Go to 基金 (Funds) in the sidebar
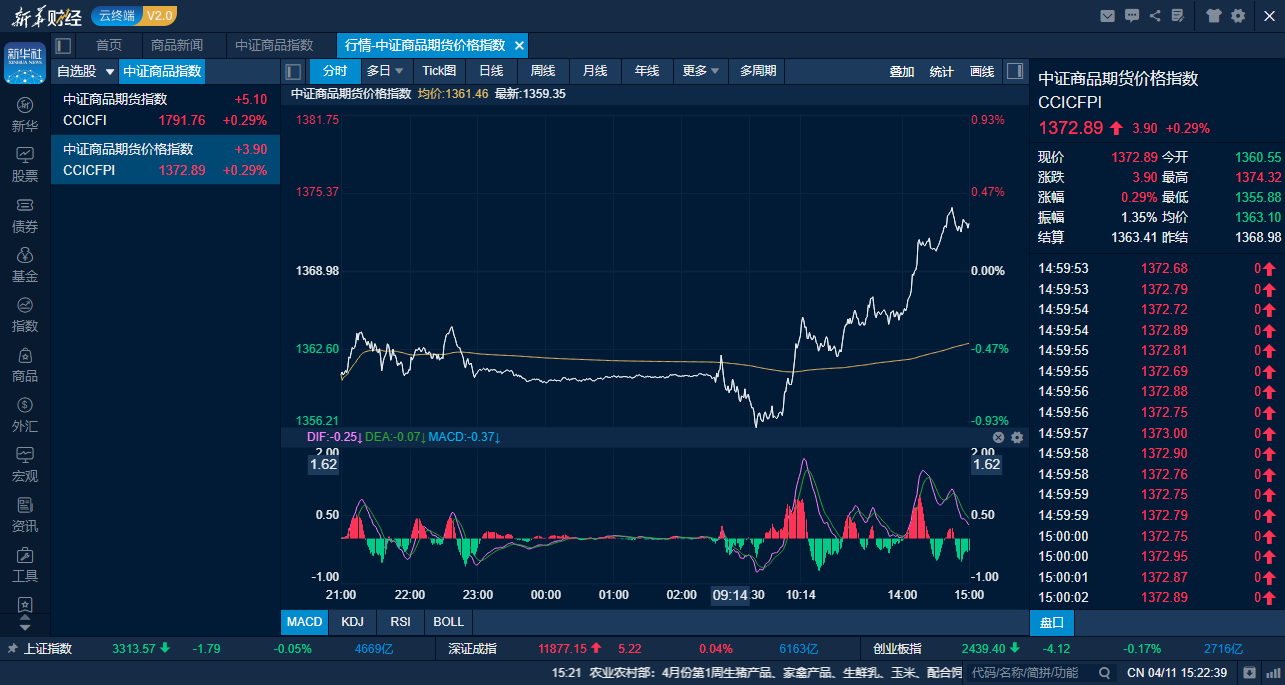Viewport: 1285px width, 685px height. tap(25, 264)
